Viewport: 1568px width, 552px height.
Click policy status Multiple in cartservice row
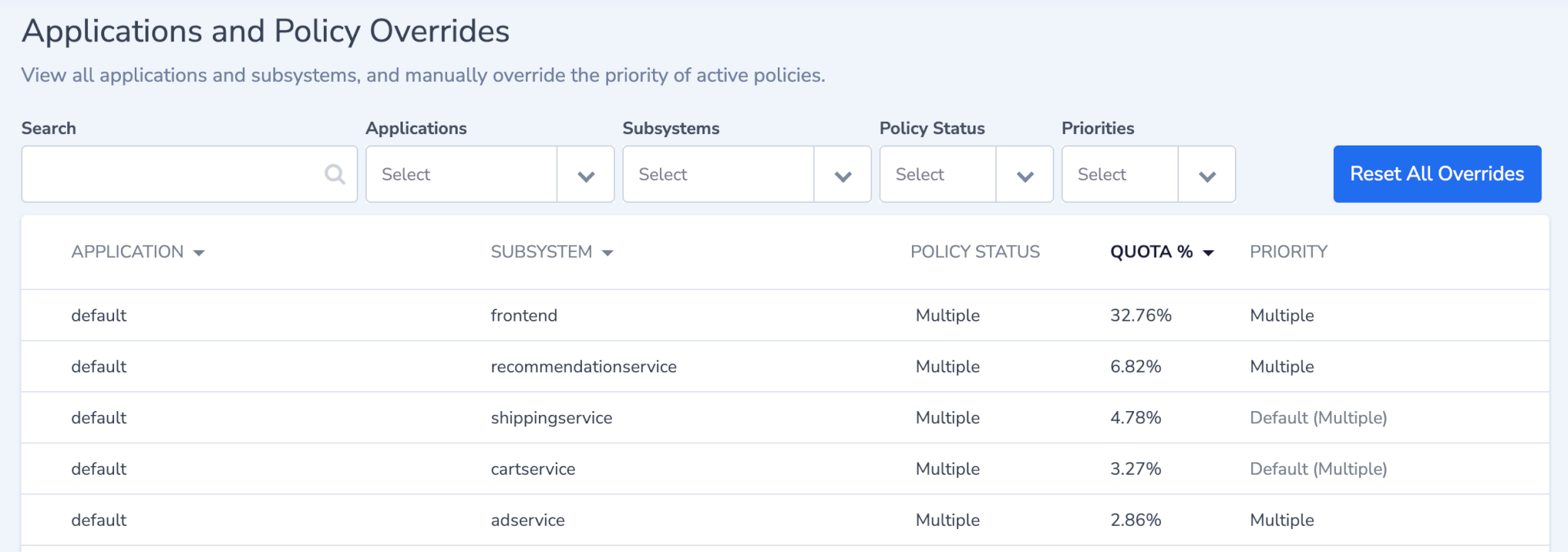[x=948, y=469]
